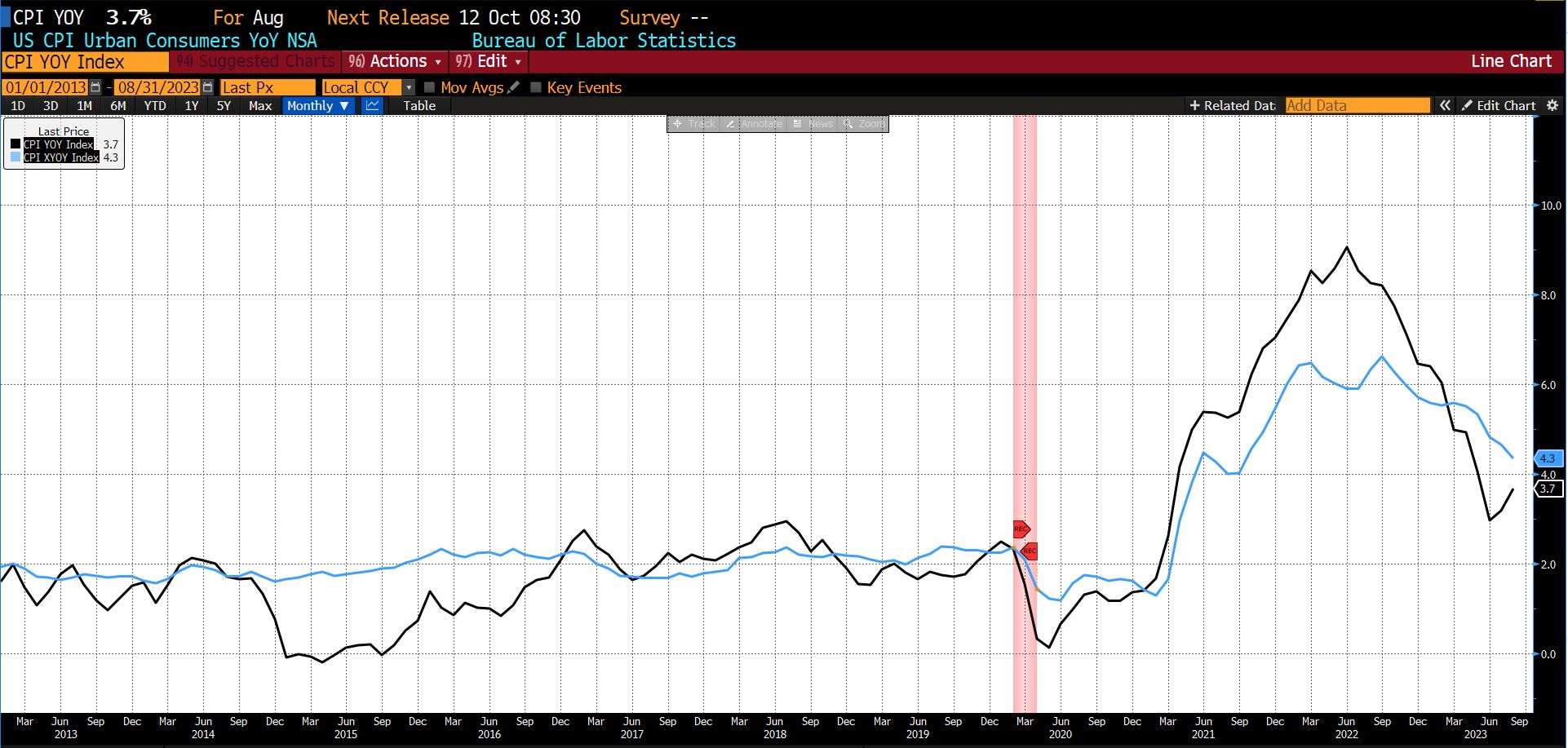Expand the Local CCY dropdown

pos(409,87)
